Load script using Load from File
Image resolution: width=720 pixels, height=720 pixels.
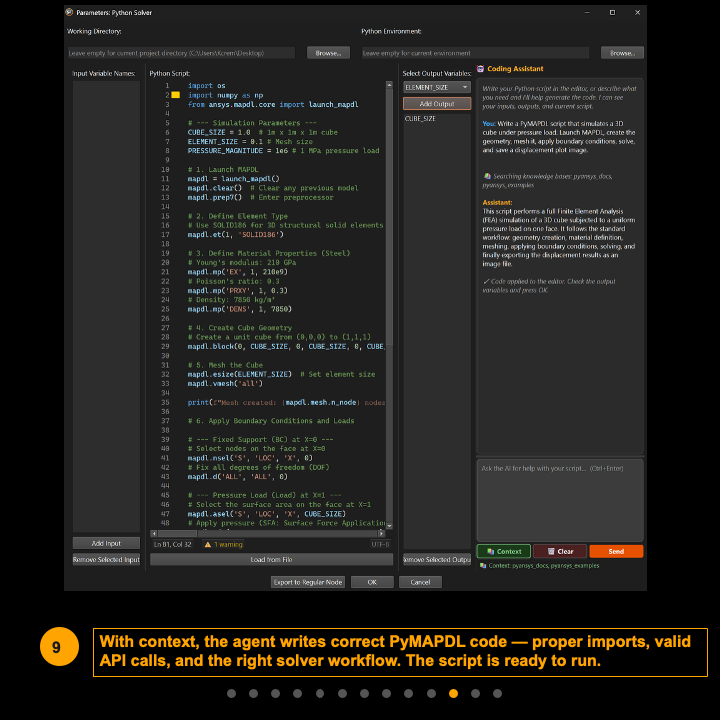271,560
